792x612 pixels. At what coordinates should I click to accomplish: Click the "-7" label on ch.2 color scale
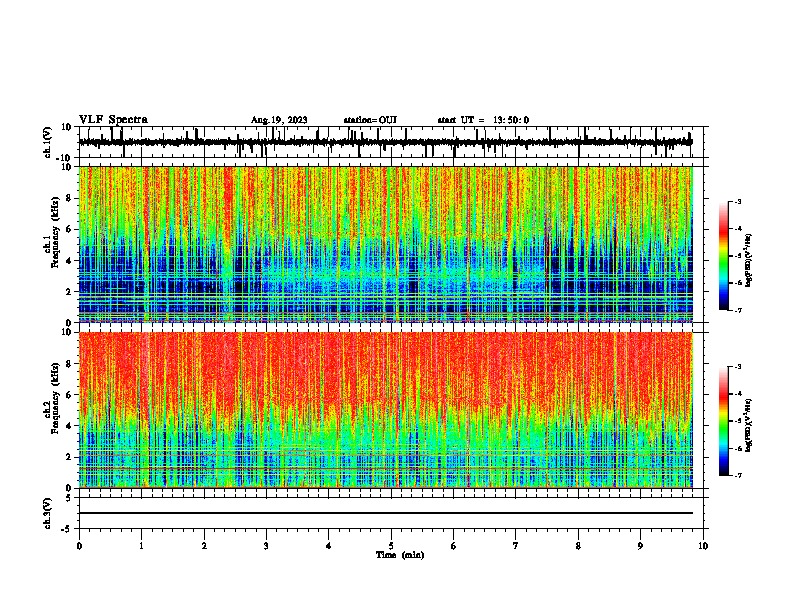737,475
